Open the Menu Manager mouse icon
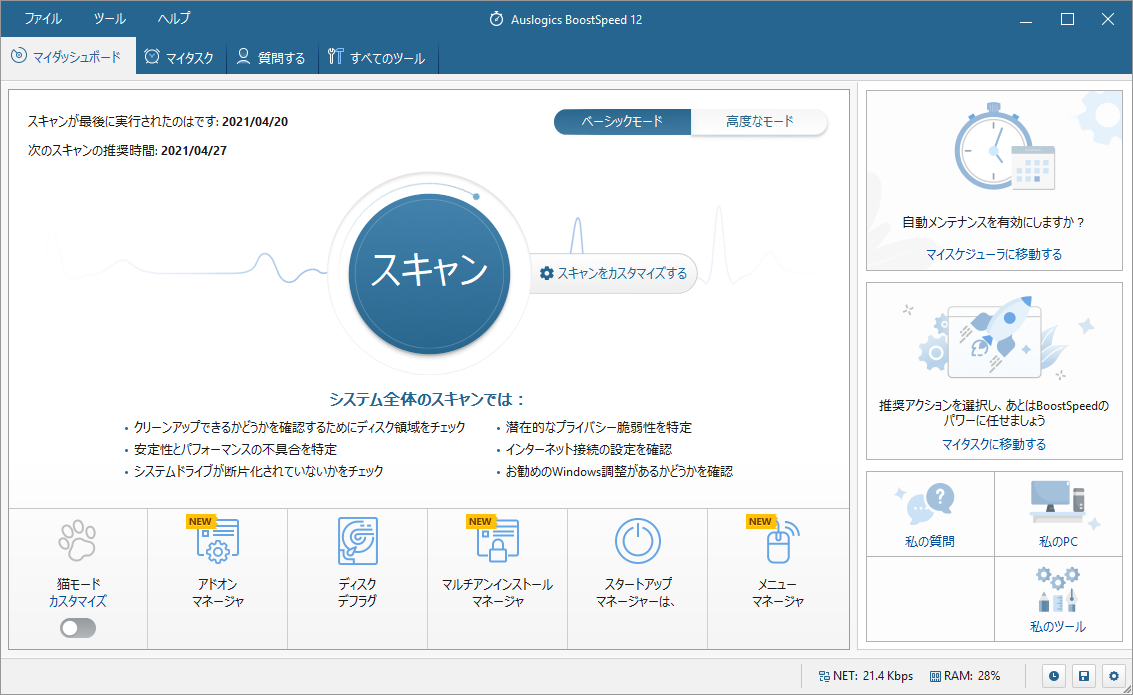The height and width of the screenshot is (695, 1133). click(x=777, y=543)
